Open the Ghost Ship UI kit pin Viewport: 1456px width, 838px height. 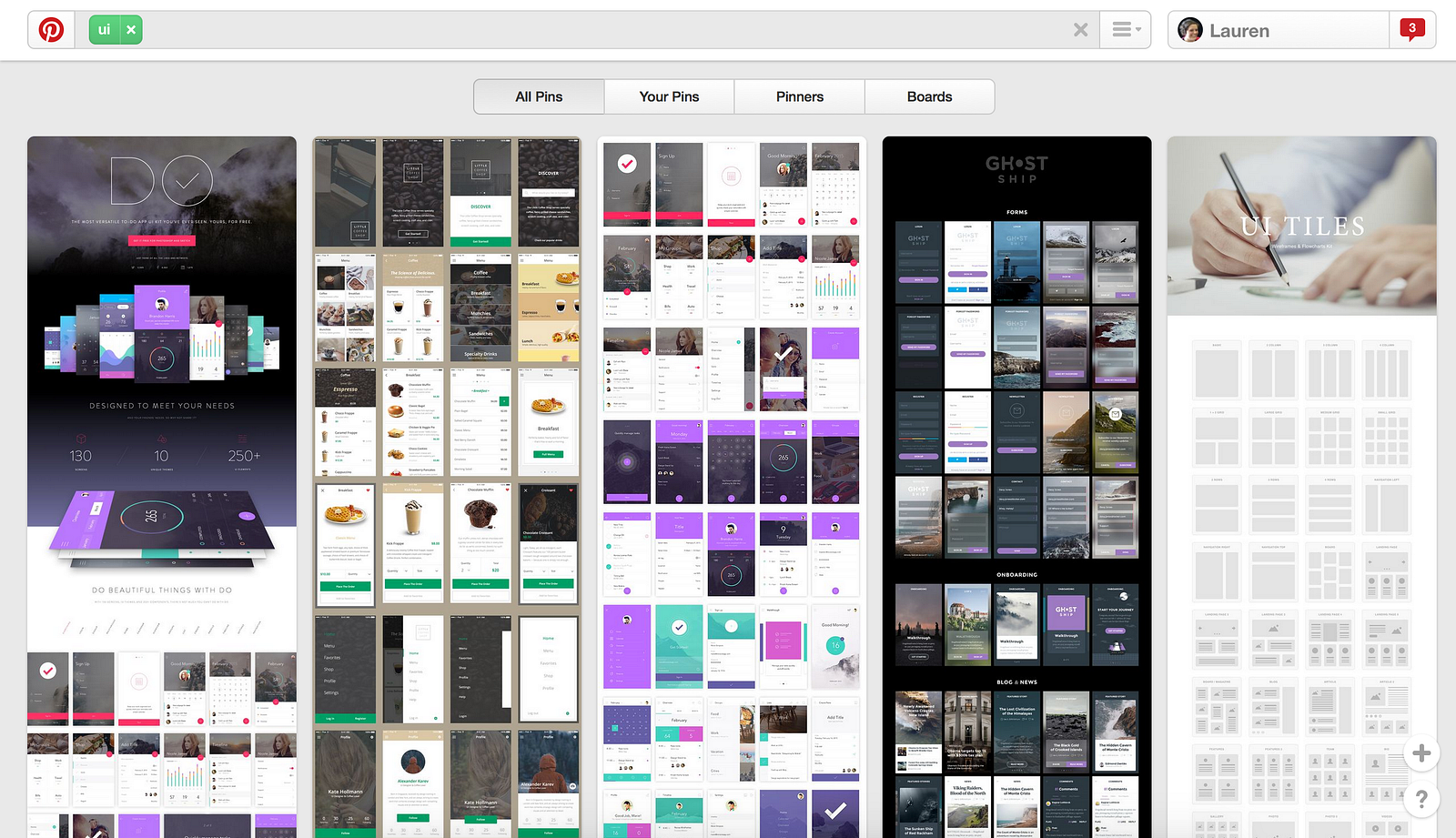[x=1016, y=487]
